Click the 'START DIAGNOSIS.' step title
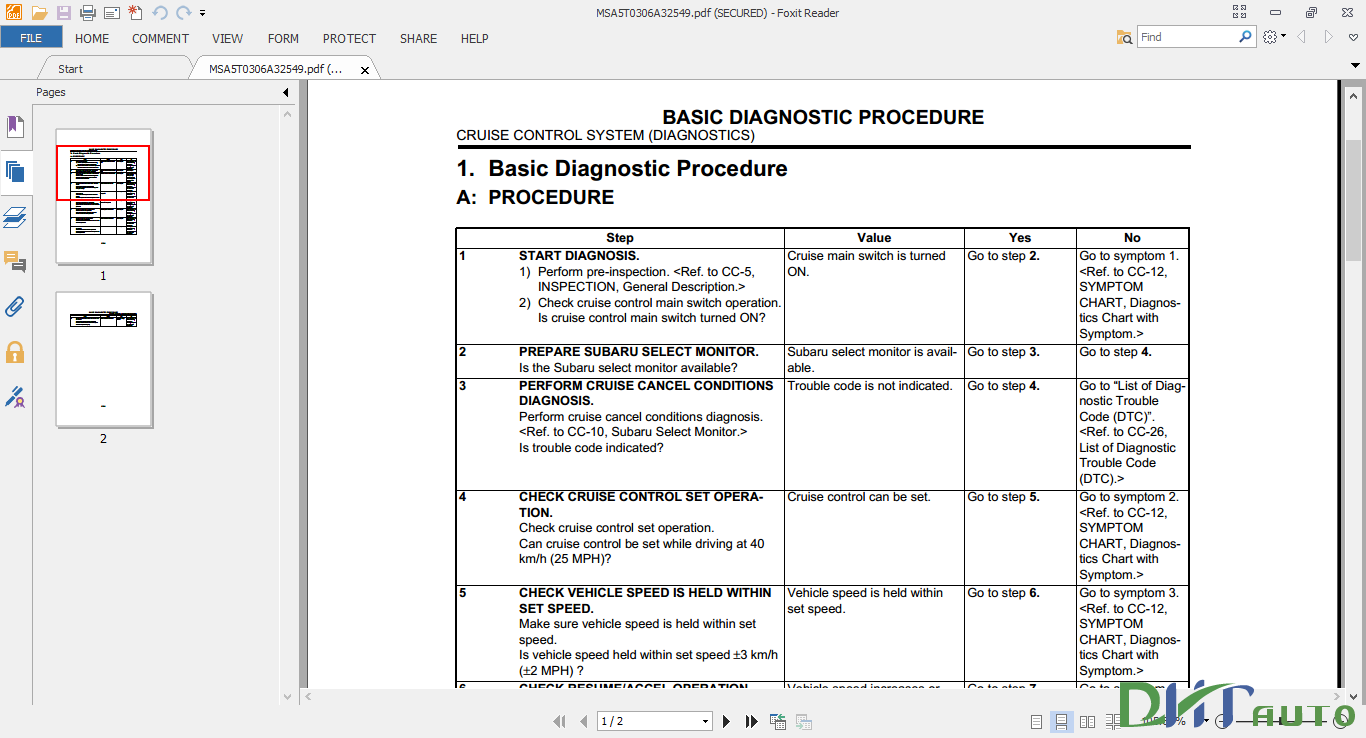The image size is (1366, 738). click(579, 256)
